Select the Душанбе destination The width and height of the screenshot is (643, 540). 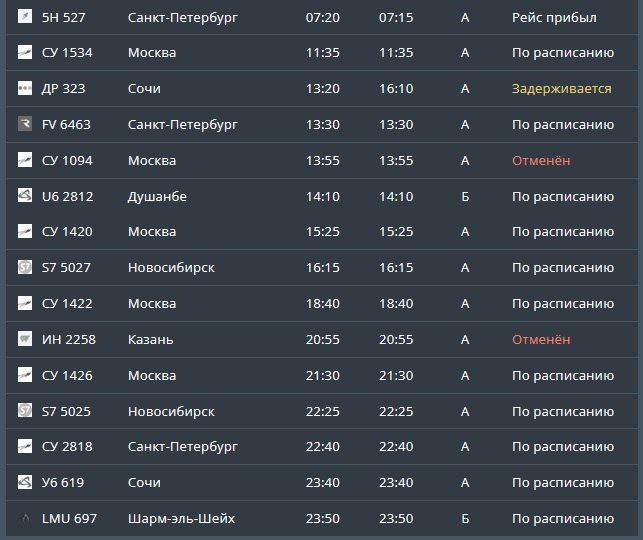(157, 196)
